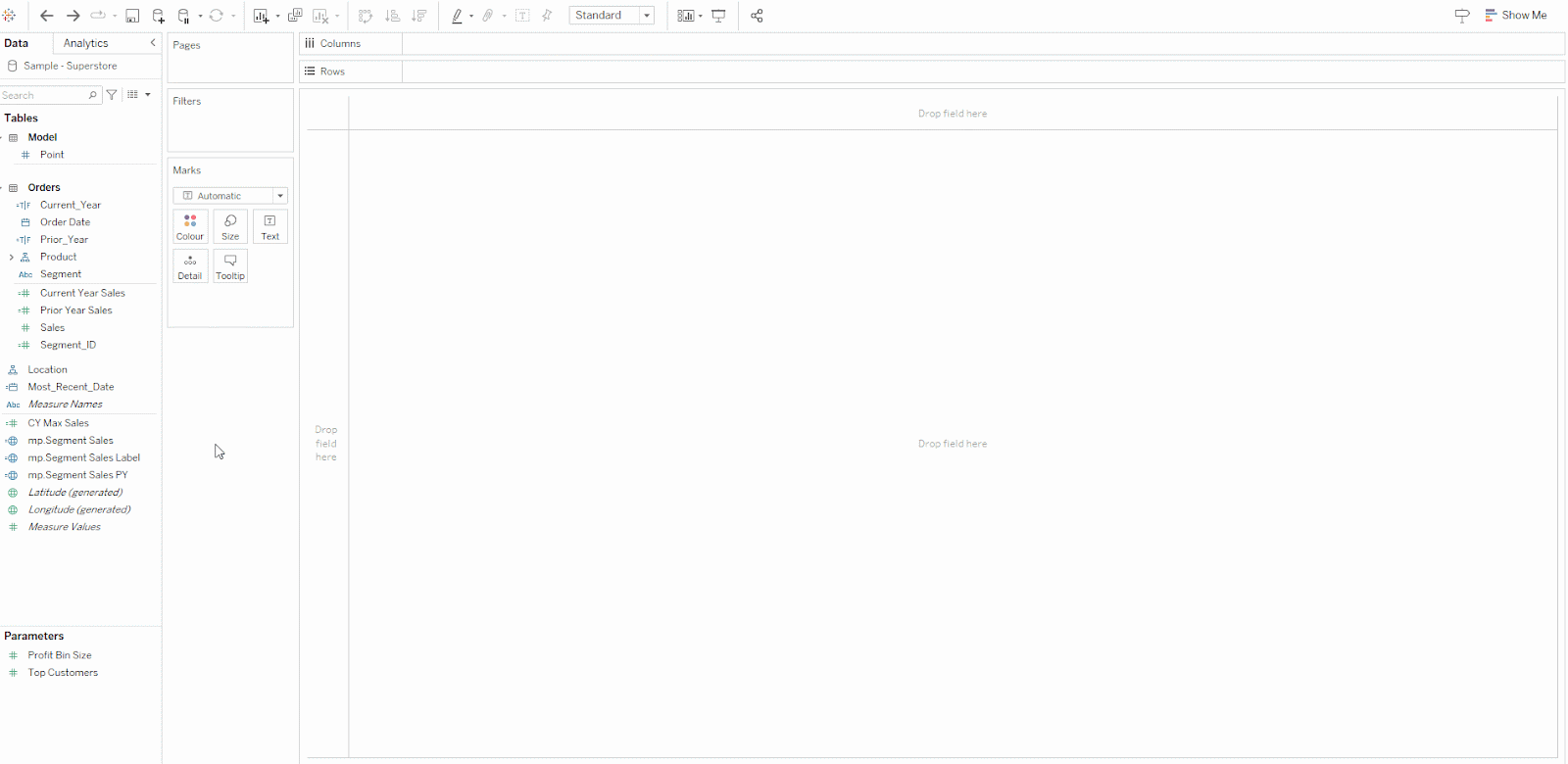
Task: Select the Order Date field
Action: [65, 222]
